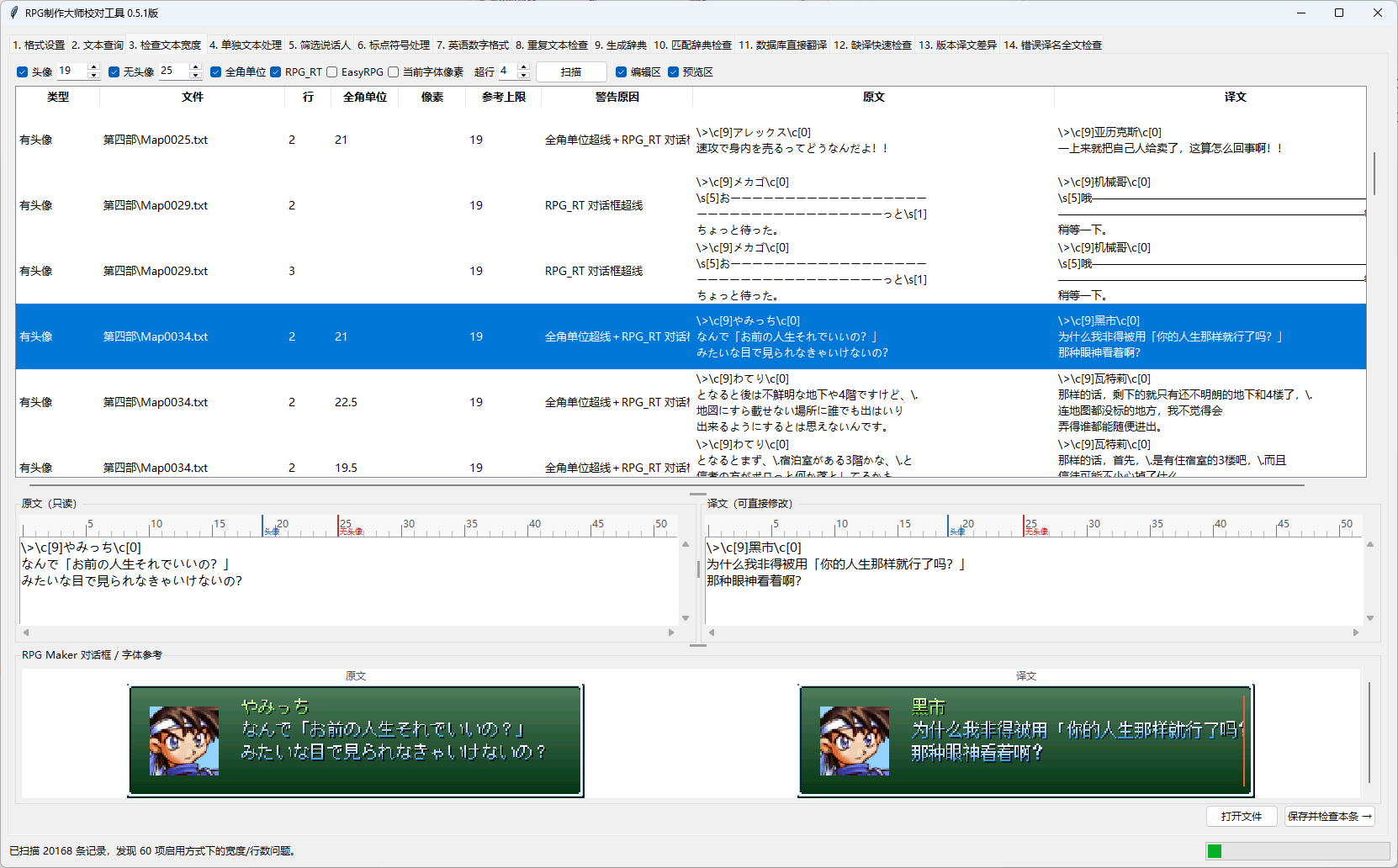
Task: Click the 头像 width input field
Action: tap(71, 71)
